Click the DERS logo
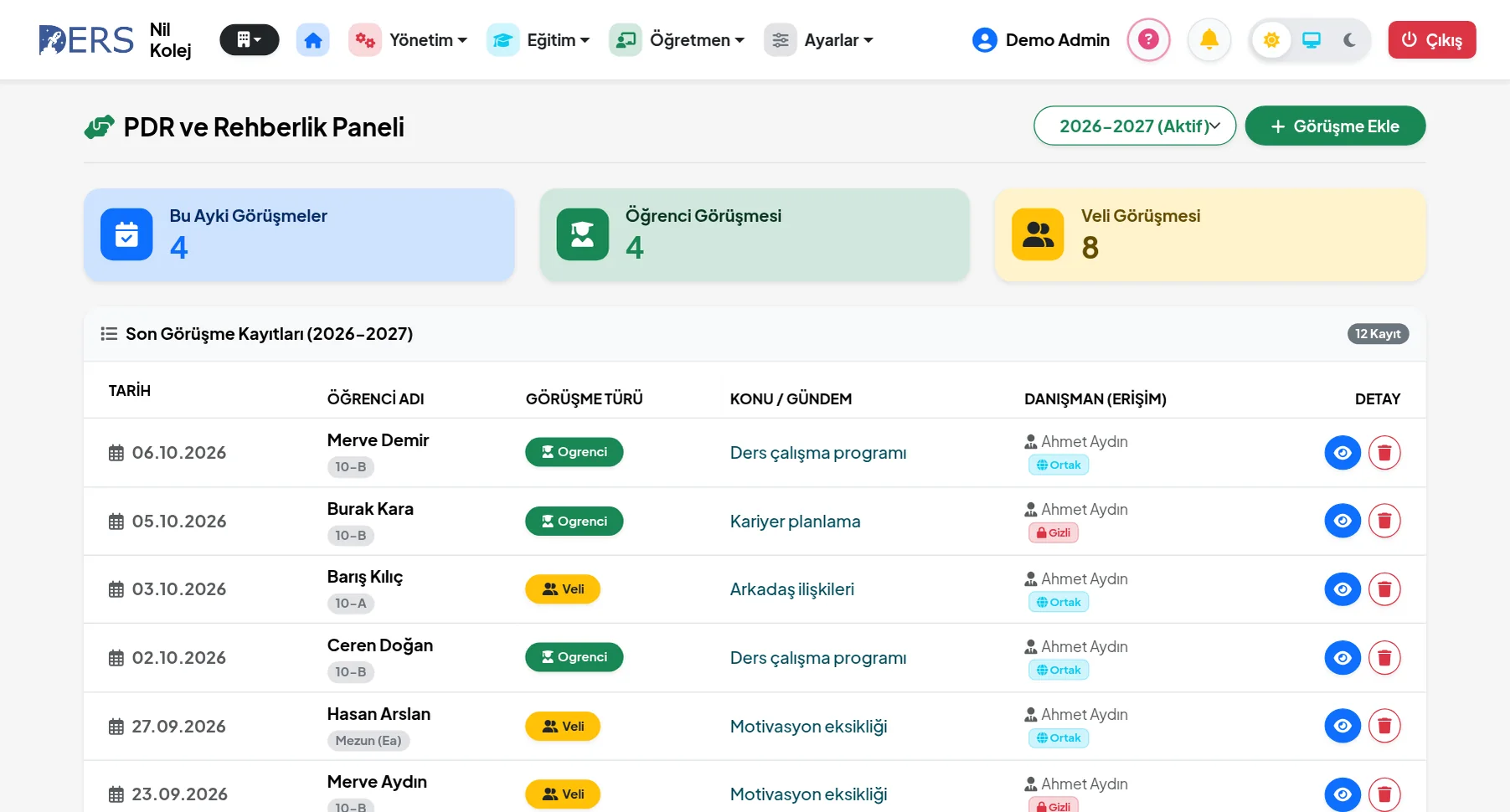 (86, 40)
